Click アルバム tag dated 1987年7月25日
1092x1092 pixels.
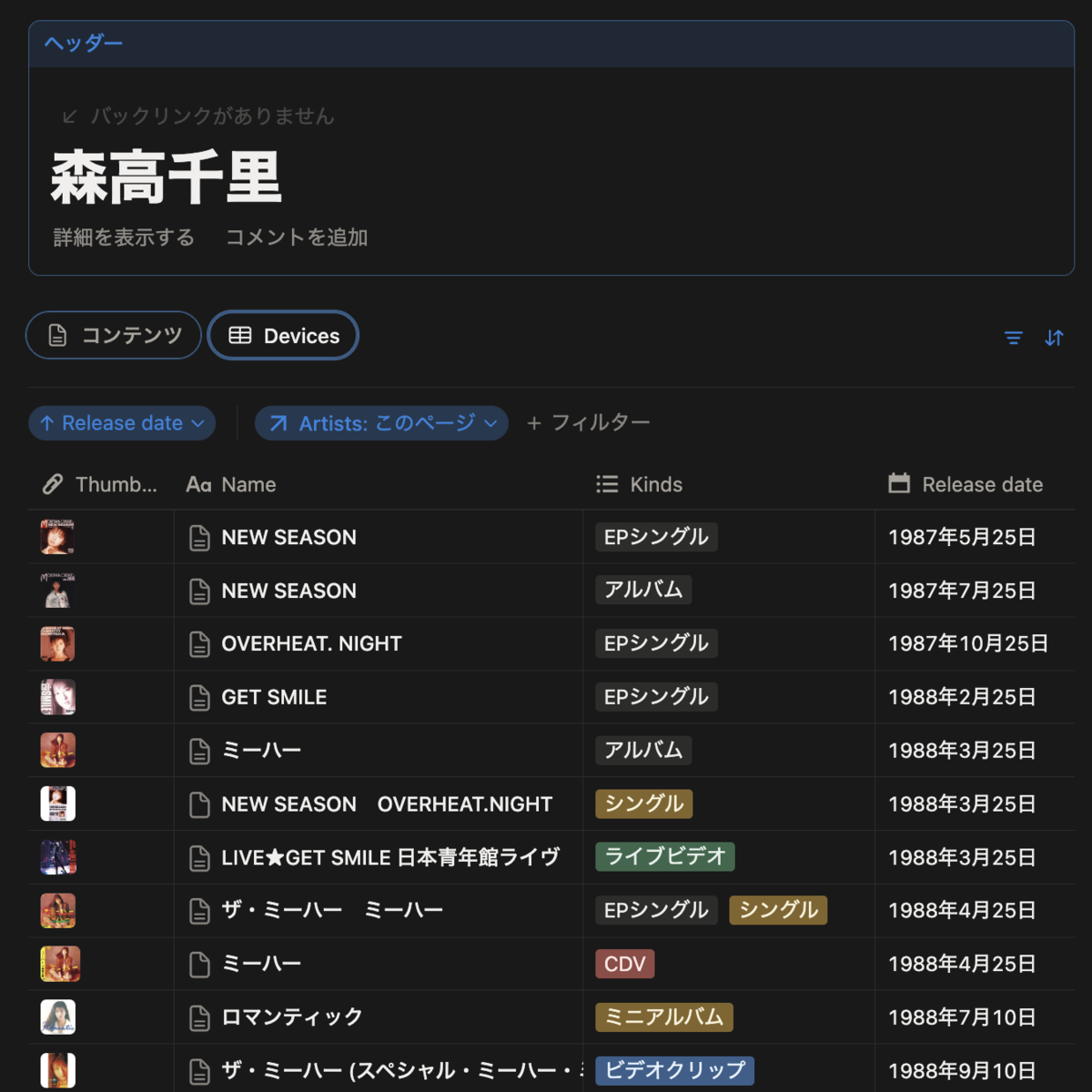tap(644, 590)
